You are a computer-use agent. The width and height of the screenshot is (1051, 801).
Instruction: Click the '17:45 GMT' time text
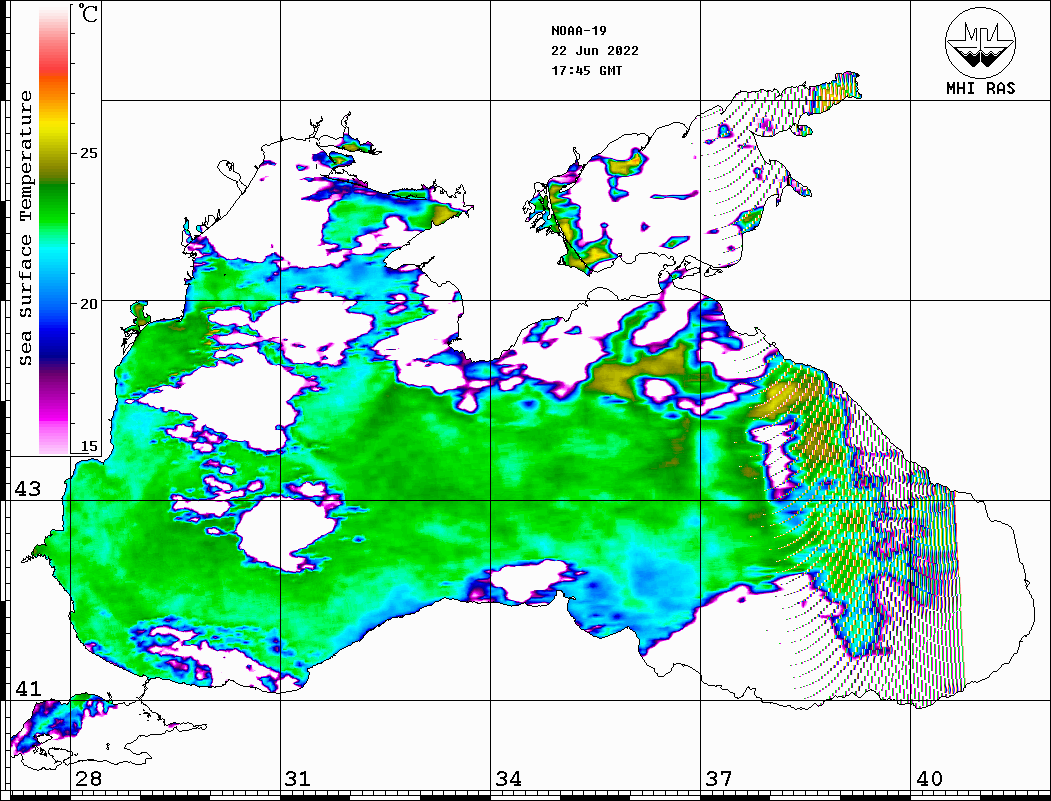coord(586,70)
